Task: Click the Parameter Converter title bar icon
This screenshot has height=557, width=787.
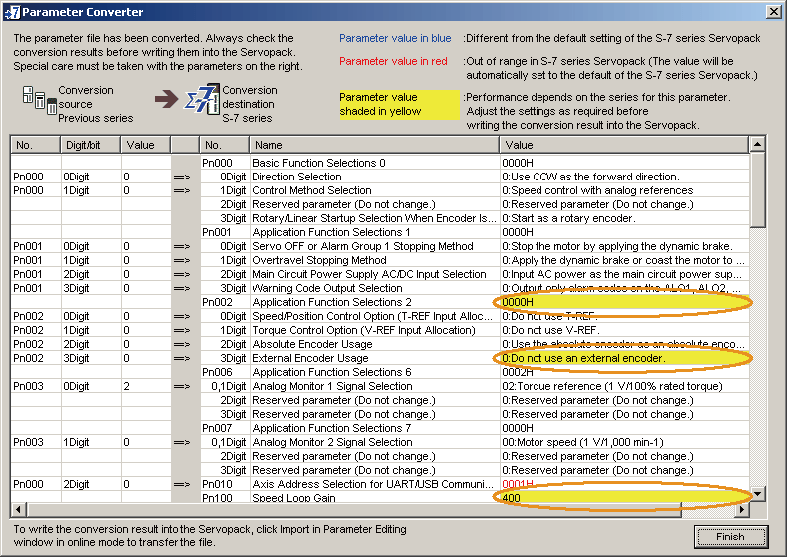Action: (12, 12)
